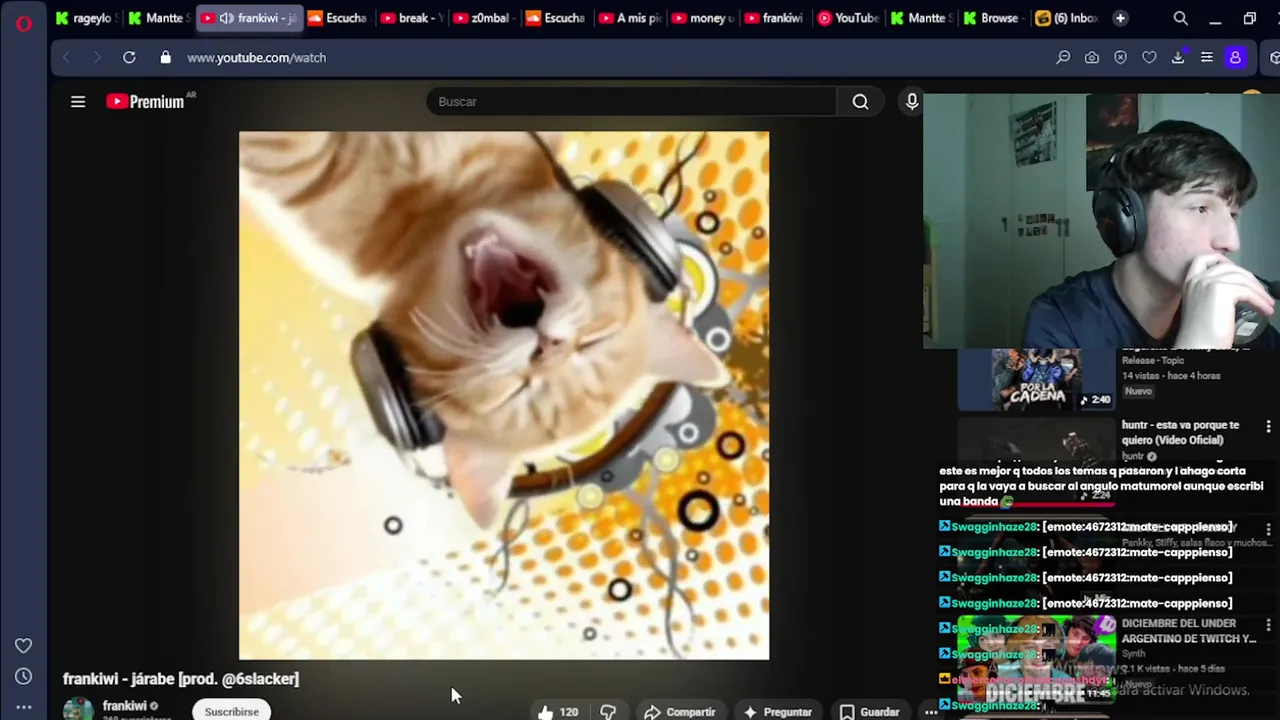The height and width of the screenshot is (720, 1280).
Task: Save video with 'Guardar' button
Action: [x=869, y=711]
